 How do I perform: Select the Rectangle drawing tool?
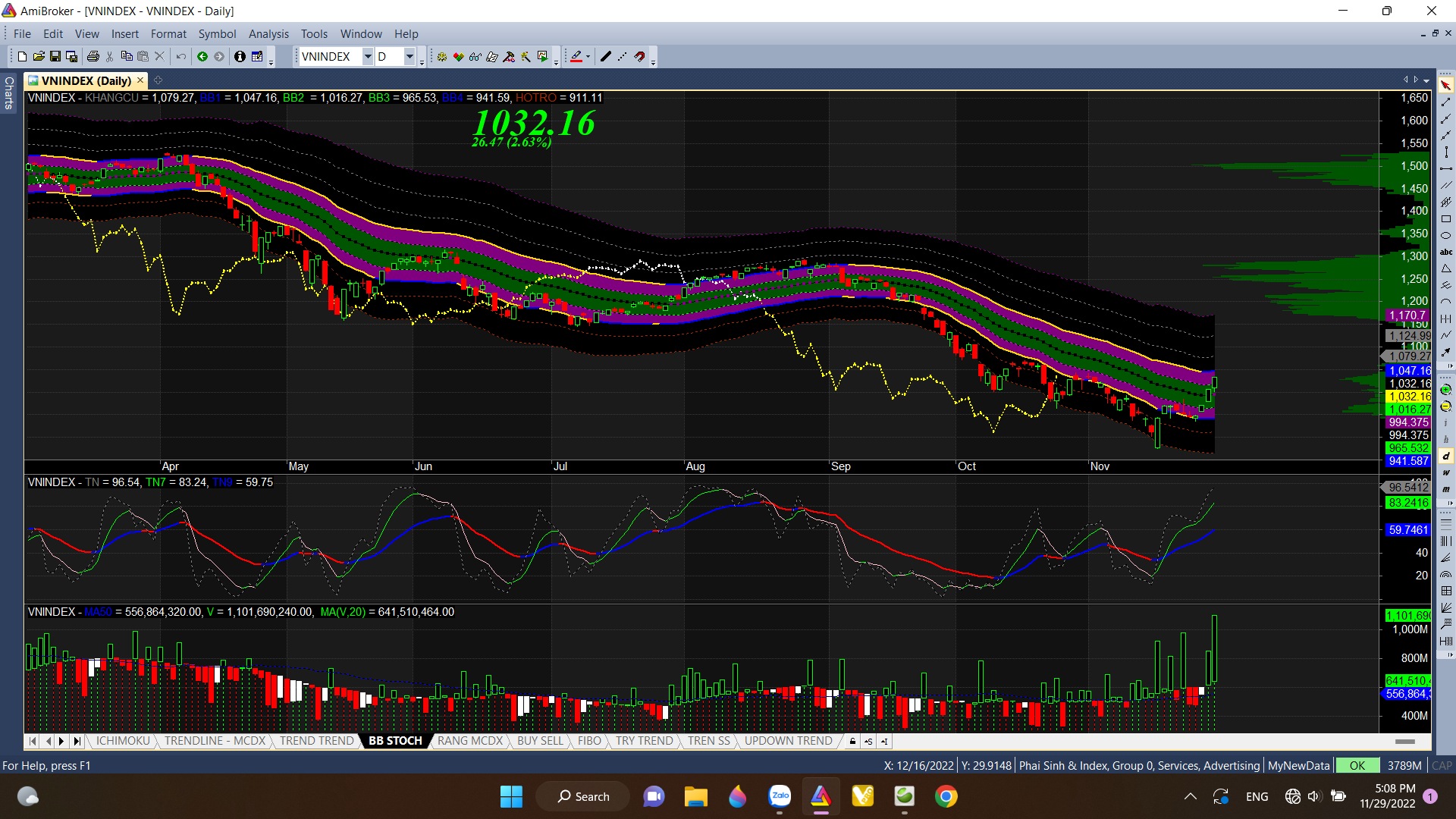tap(1446, 218)
